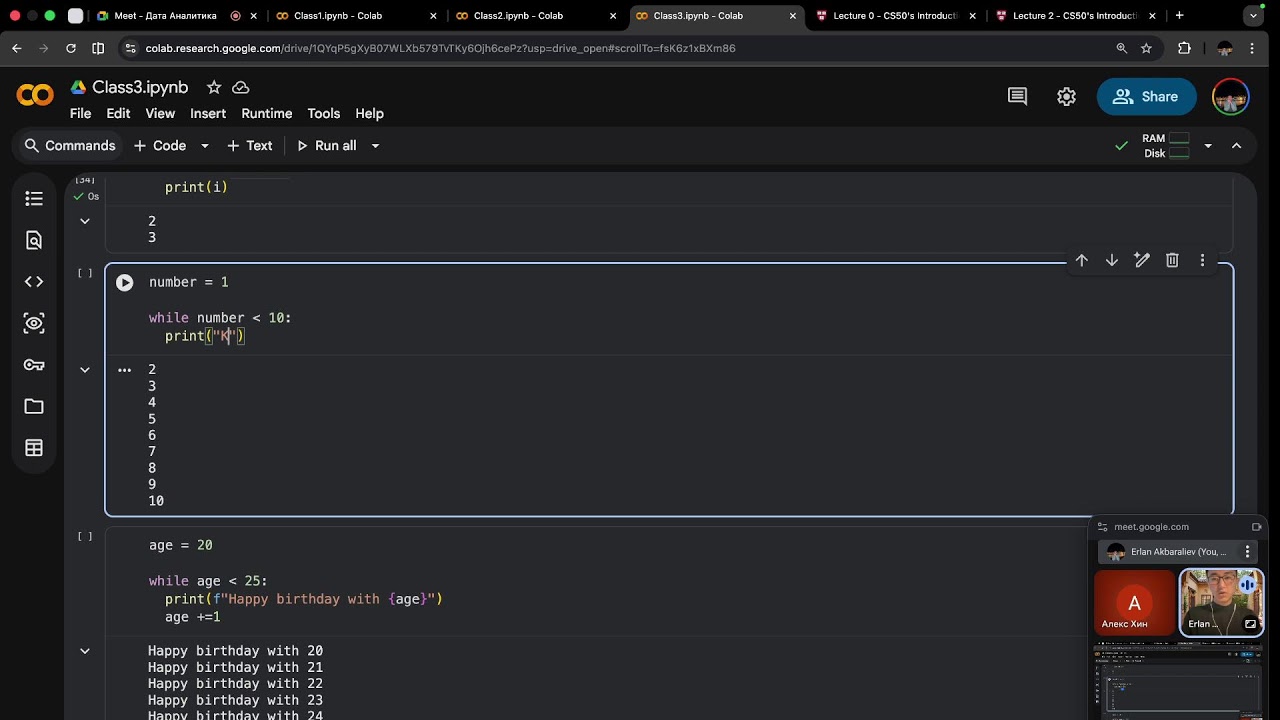Open the Code insert dropdown arrow
Screen dimensions: 1280x720
pos(204,146)
